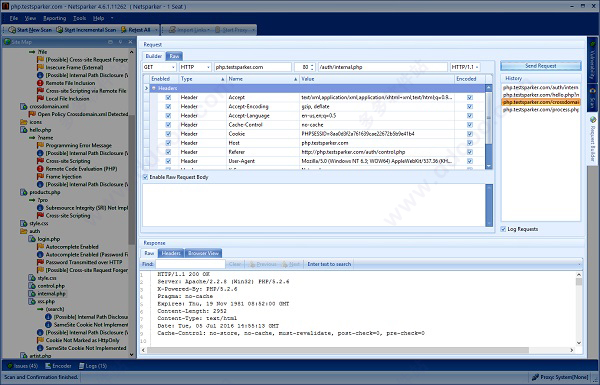The width and height of the screenshot is (600, 385).
Task: Select history entry php.testsparker.com/hello.php
Action: (x=541, y=95)
